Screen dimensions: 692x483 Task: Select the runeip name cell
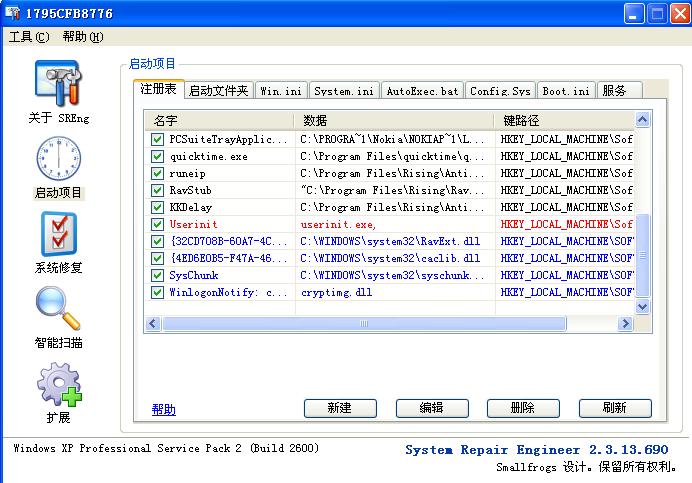click(188, 174)
